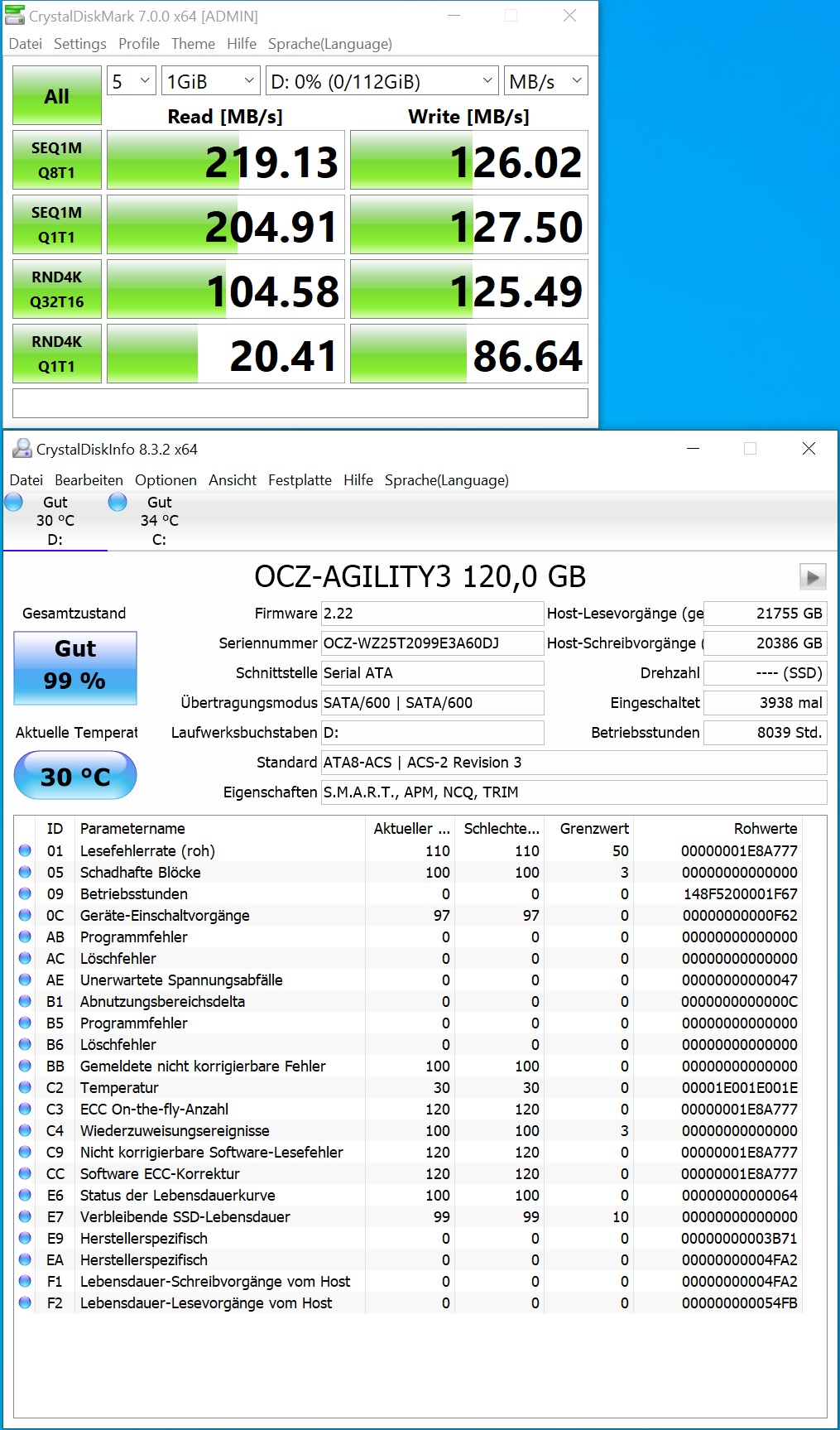840x1430 pixels.
Task: Open CrystalDiskInfo Datei menu
Action: 26,480
